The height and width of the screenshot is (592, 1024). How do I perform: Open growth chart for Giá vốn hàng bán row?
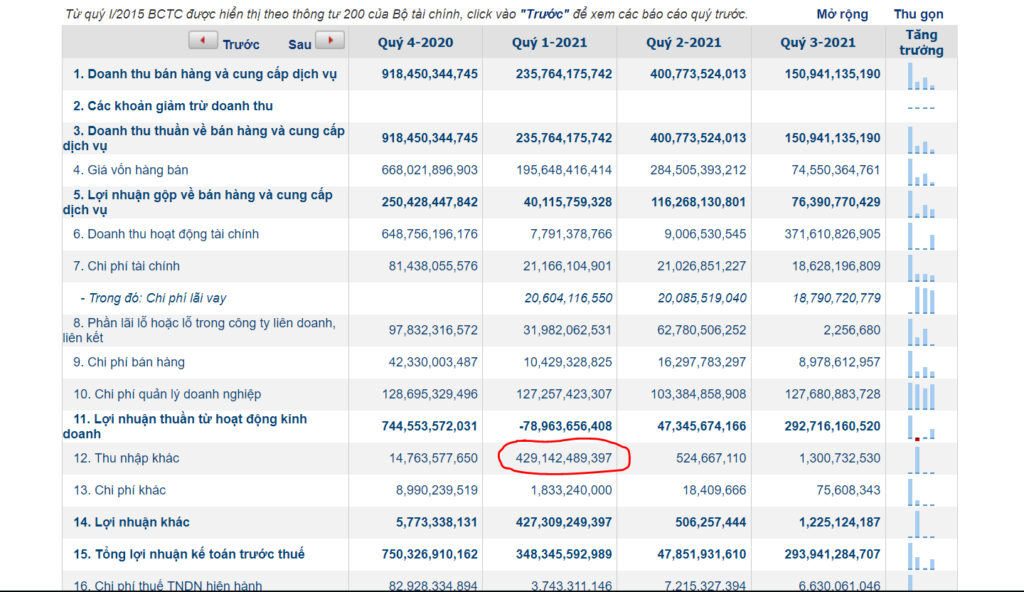tap(921, 172)
